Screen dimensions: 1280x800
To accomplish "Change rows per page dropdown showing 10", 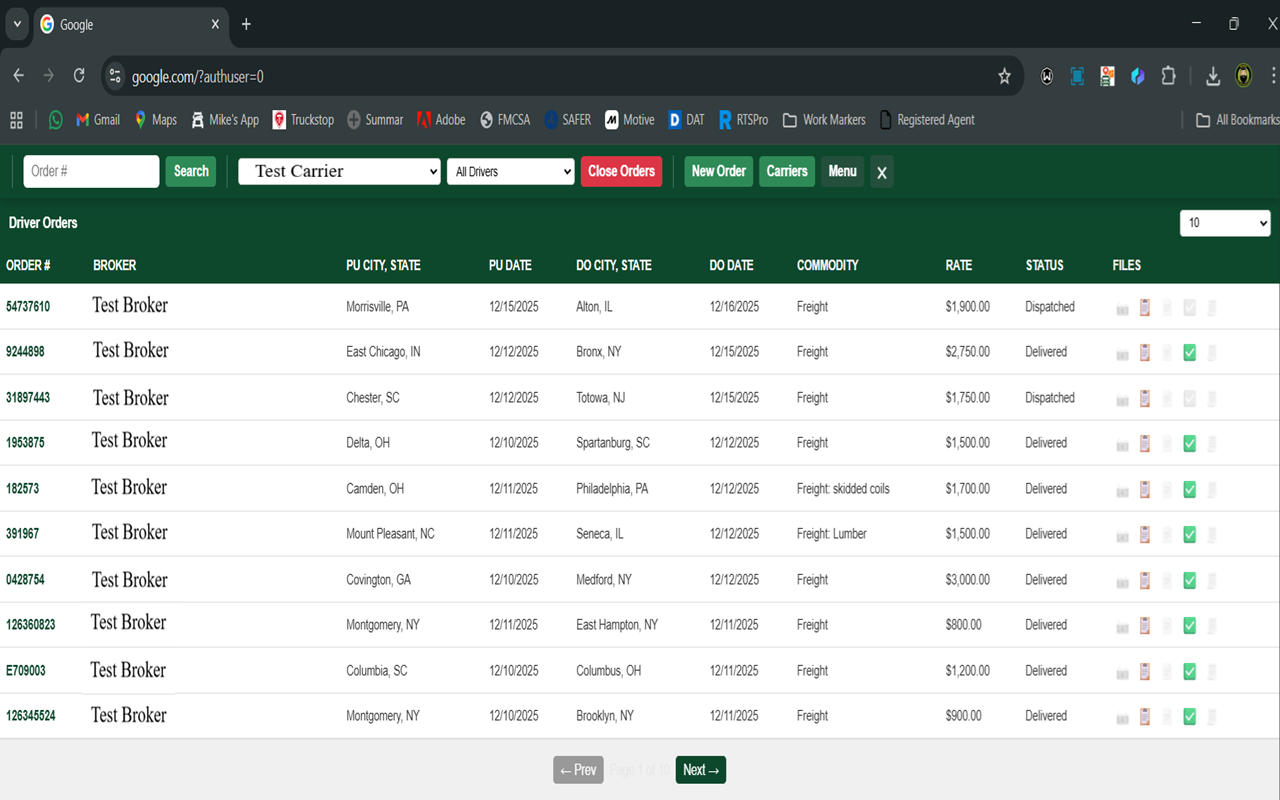I will coord(1224,223).
